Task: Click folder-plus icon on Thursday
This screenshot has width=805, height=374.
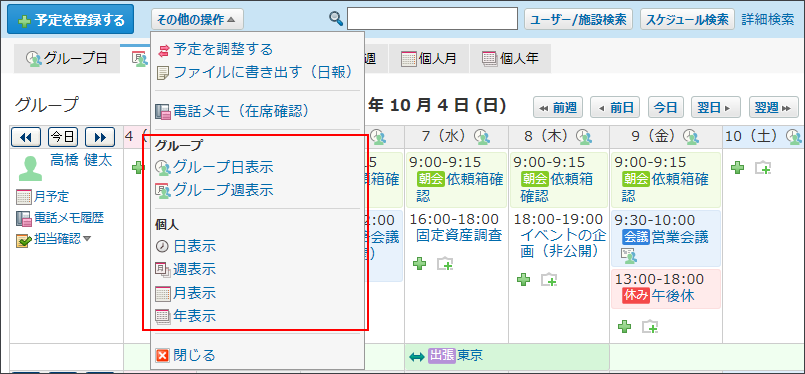Action: pos(549,280)
